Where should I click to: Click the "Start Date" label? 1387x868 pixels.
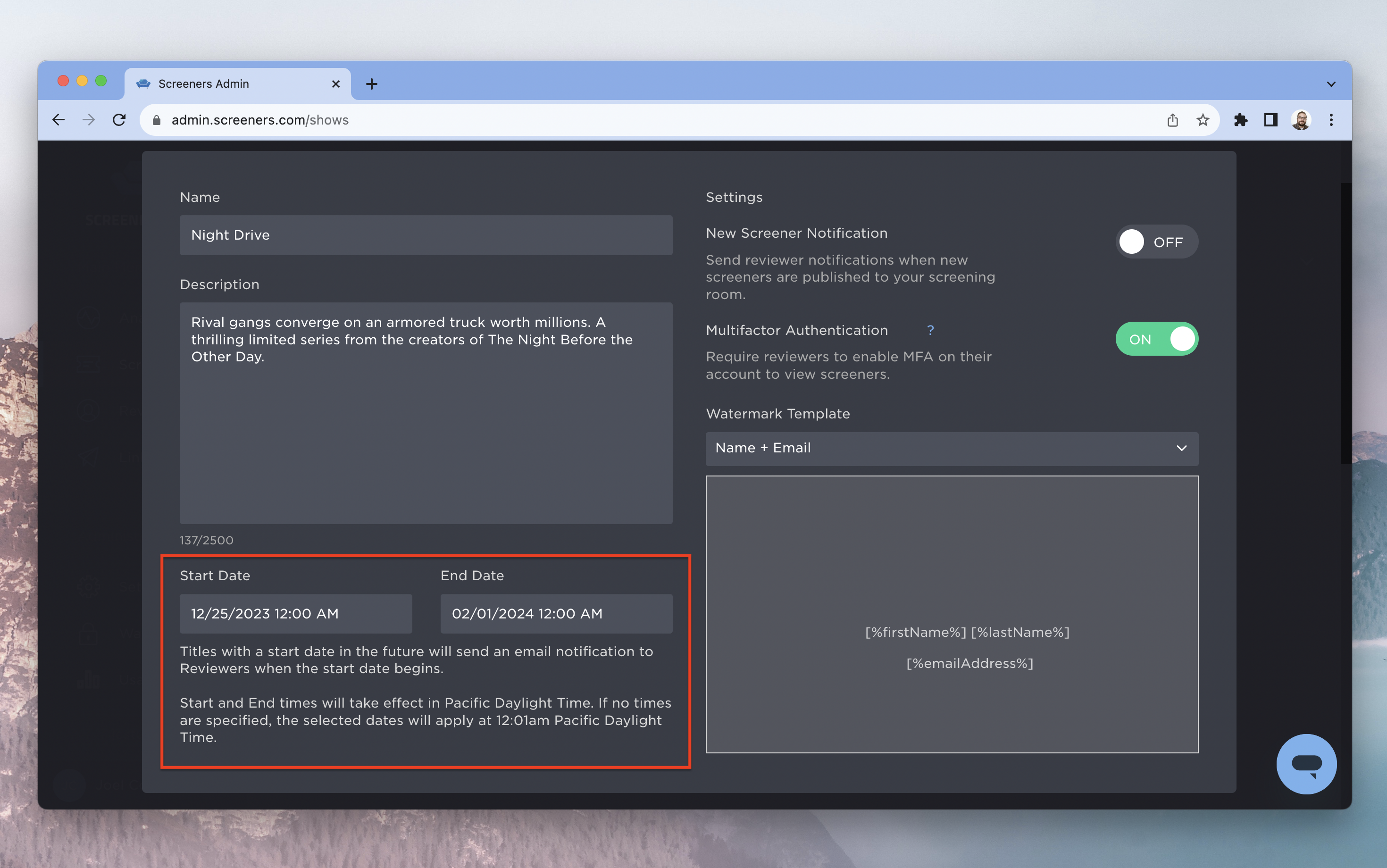click(x=215, y=575)
